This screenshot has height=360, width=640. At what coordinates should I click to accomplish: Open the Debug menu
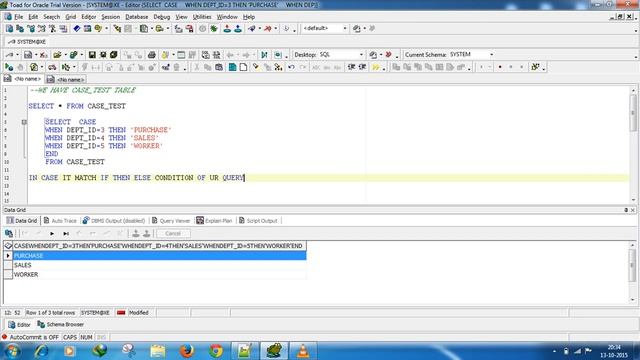click(x=162, y=17)
